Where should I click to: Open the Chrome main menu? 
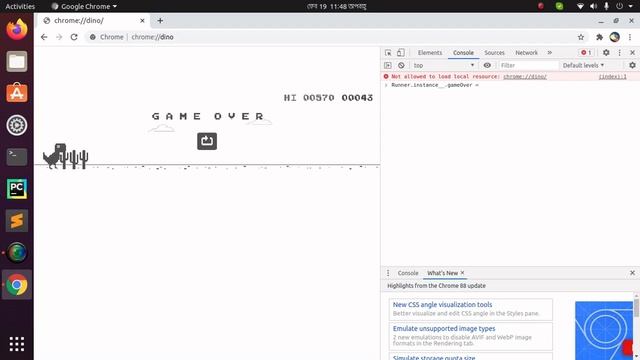[x=630, y=37]
